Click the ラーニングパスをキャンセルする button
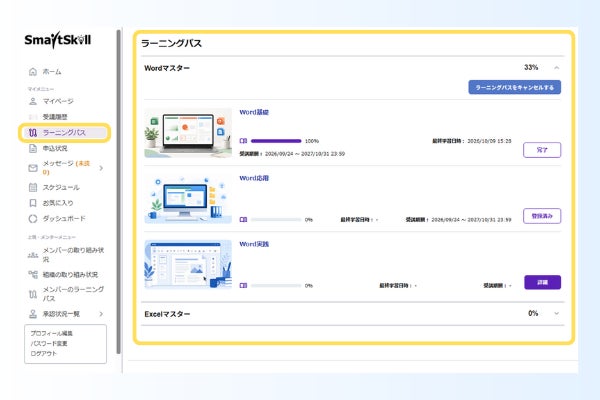 pyautogui.click(x=514, y=87)
